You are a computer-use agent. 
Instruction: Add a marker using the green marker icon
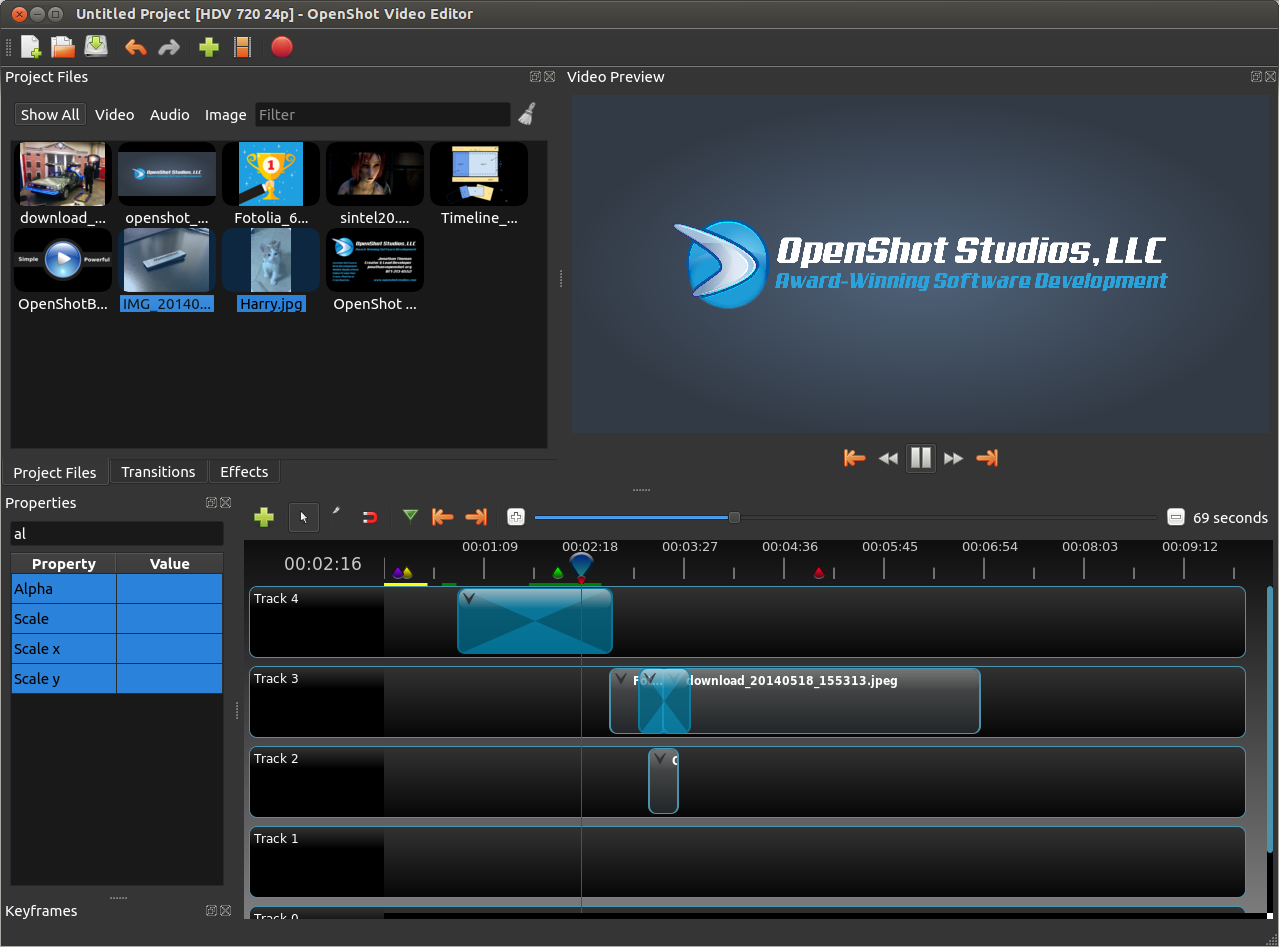click(x=410, y=517)
